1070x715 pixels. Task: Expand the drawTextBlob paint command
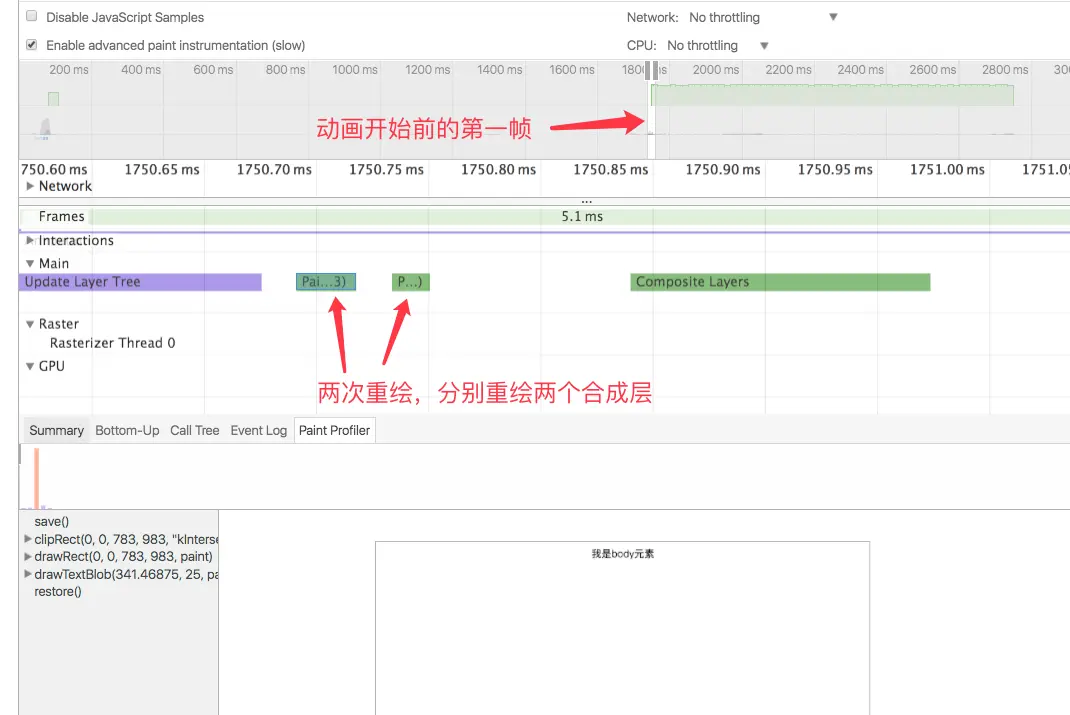28,574
